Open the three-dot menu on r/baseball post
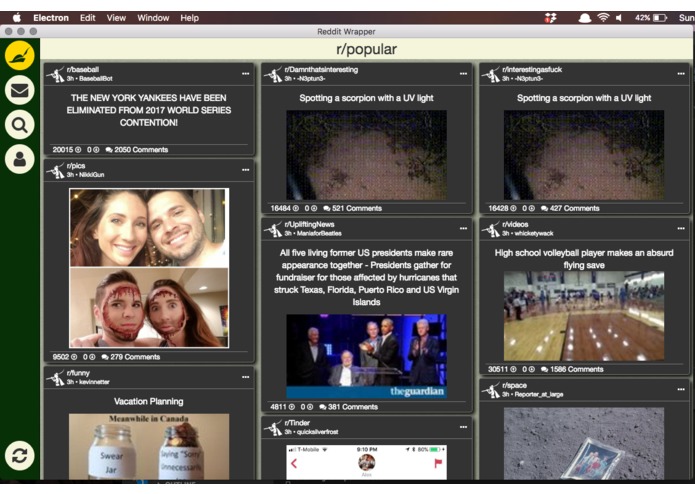This screenshot has height=494, width=695. 246,74
